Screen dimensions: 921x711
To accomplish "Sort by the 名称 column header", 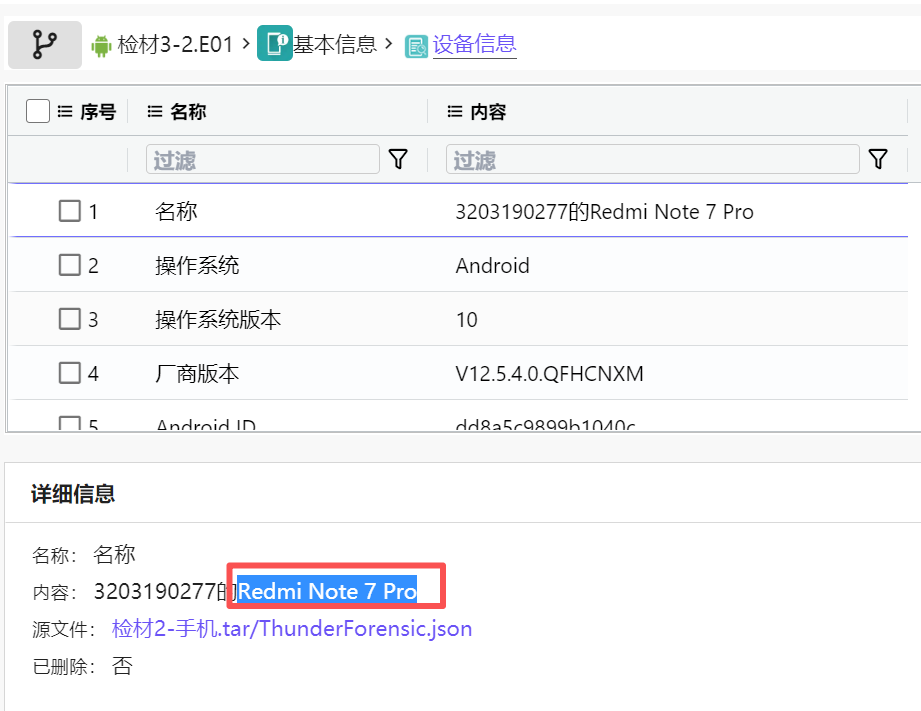I will (x=188, y=112).
